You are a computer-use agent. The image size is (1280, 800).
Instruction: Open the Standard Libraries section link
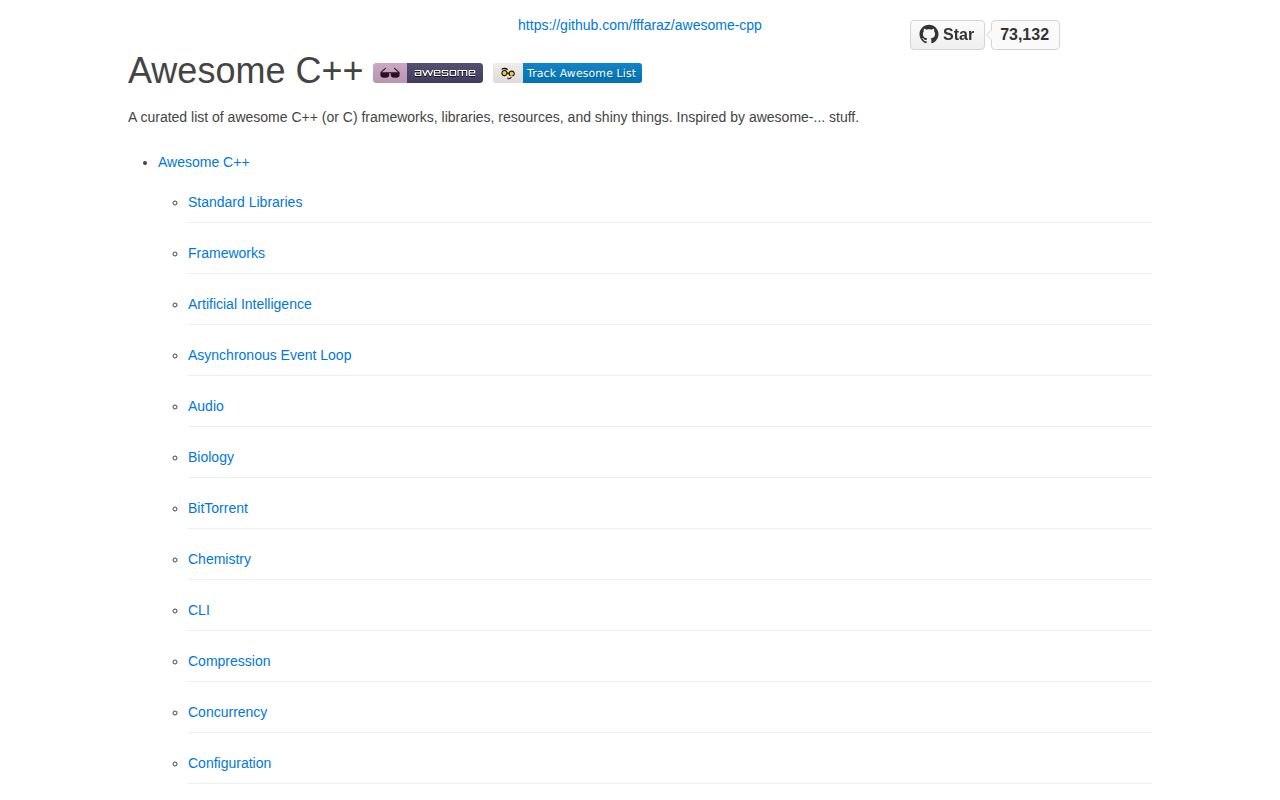click(245, 202)
